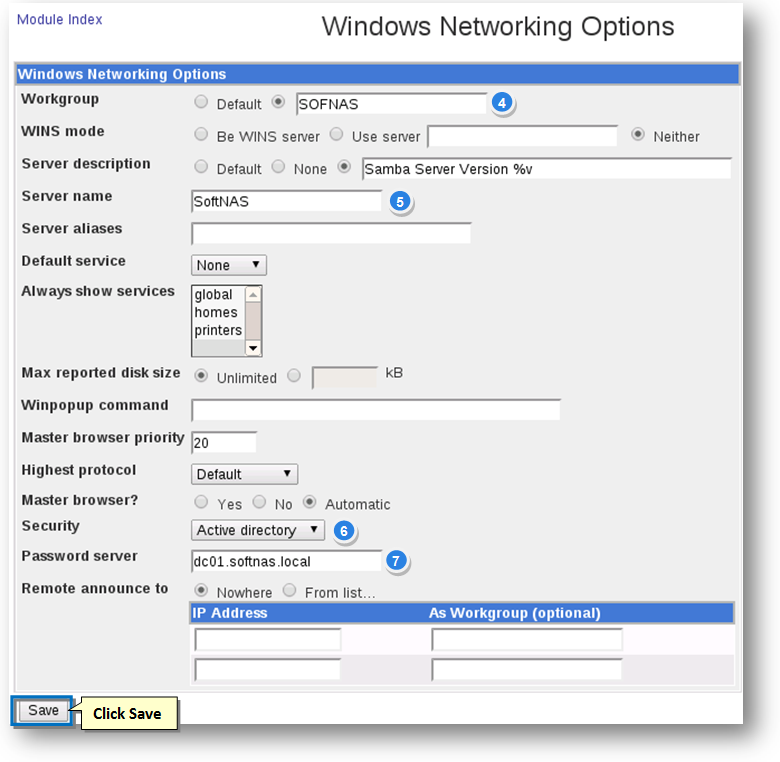Click the Samba Server Version description field
Screen dimensions: 780x762
(547, 169)
